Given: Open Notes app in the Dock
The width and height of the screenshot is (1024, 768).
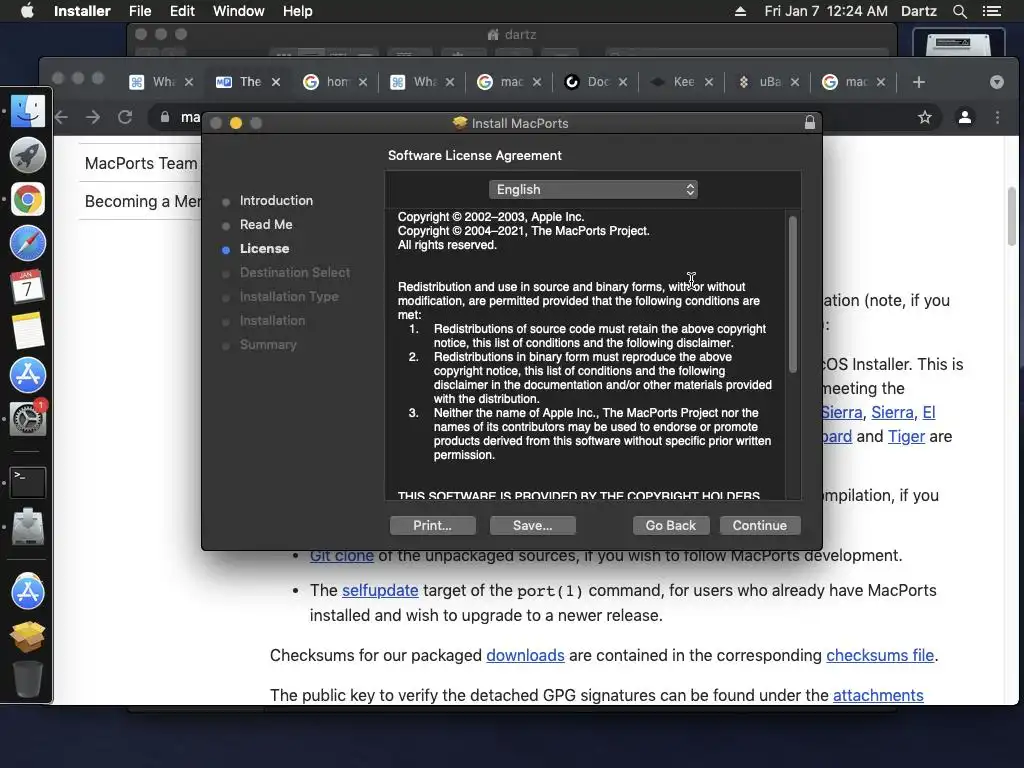Looking at the screenshot, I should point(27,330).
